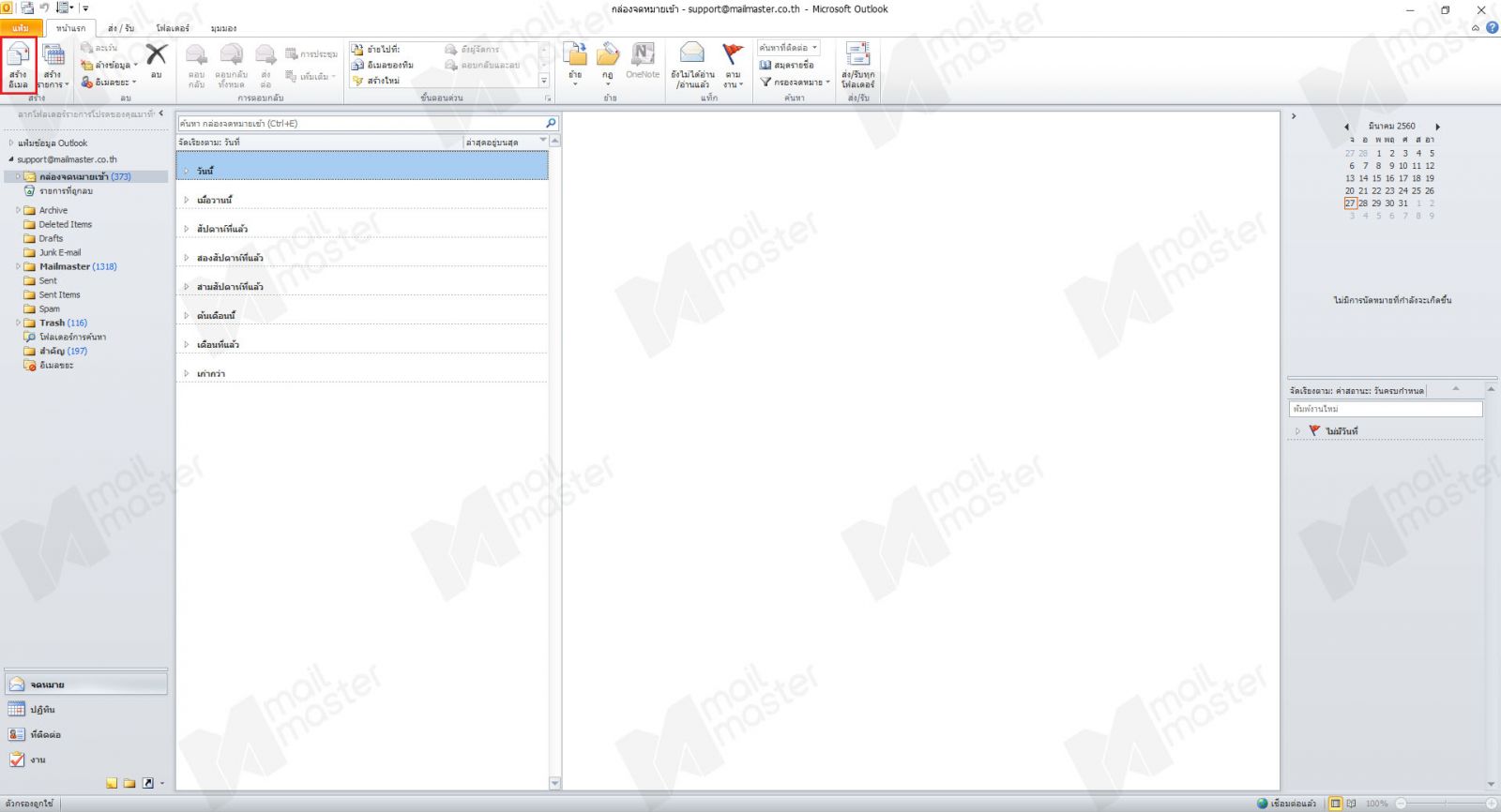Switch to the Send/Receive (ส่ง / รับ) tab
The height and width of the screenshot is (812, 1501).
(120, 28)
